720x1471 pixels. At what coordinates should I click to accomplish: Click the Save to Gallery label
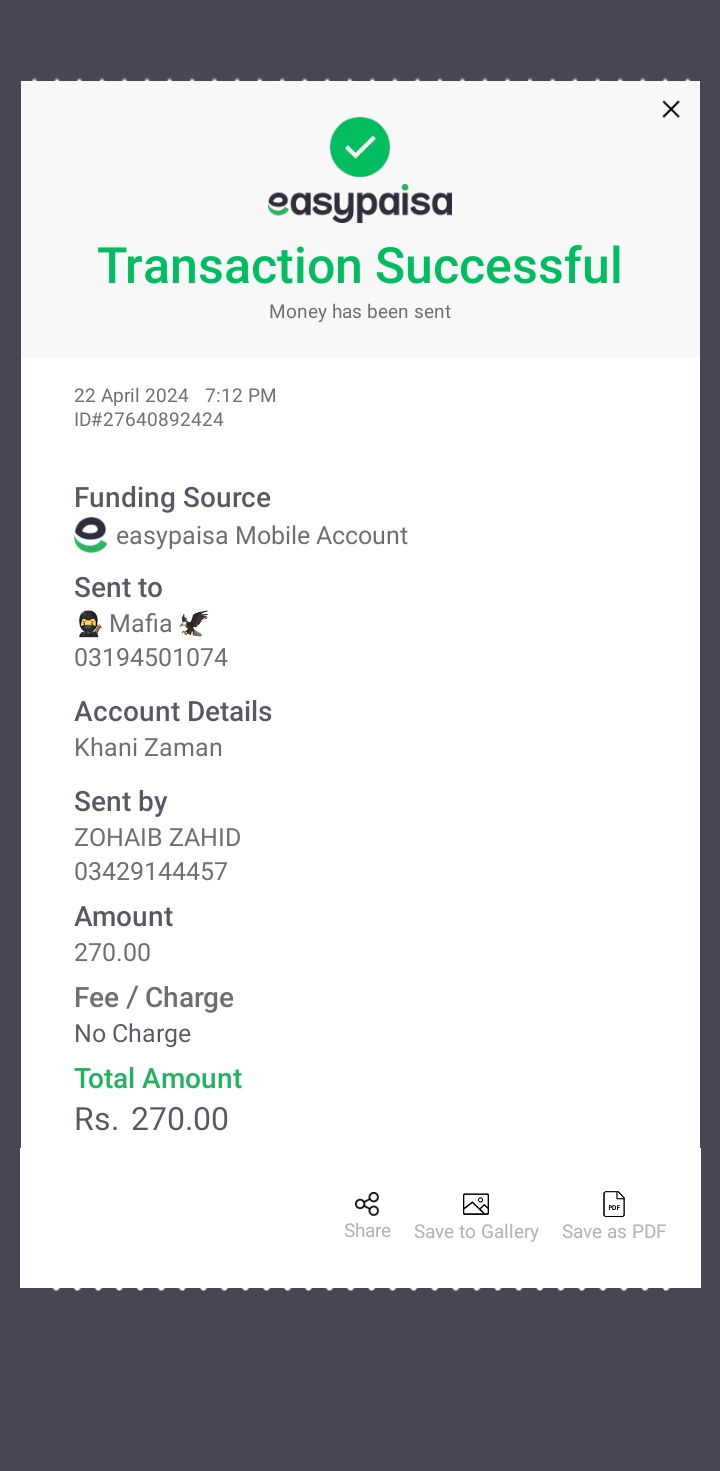pos(476,1232)
